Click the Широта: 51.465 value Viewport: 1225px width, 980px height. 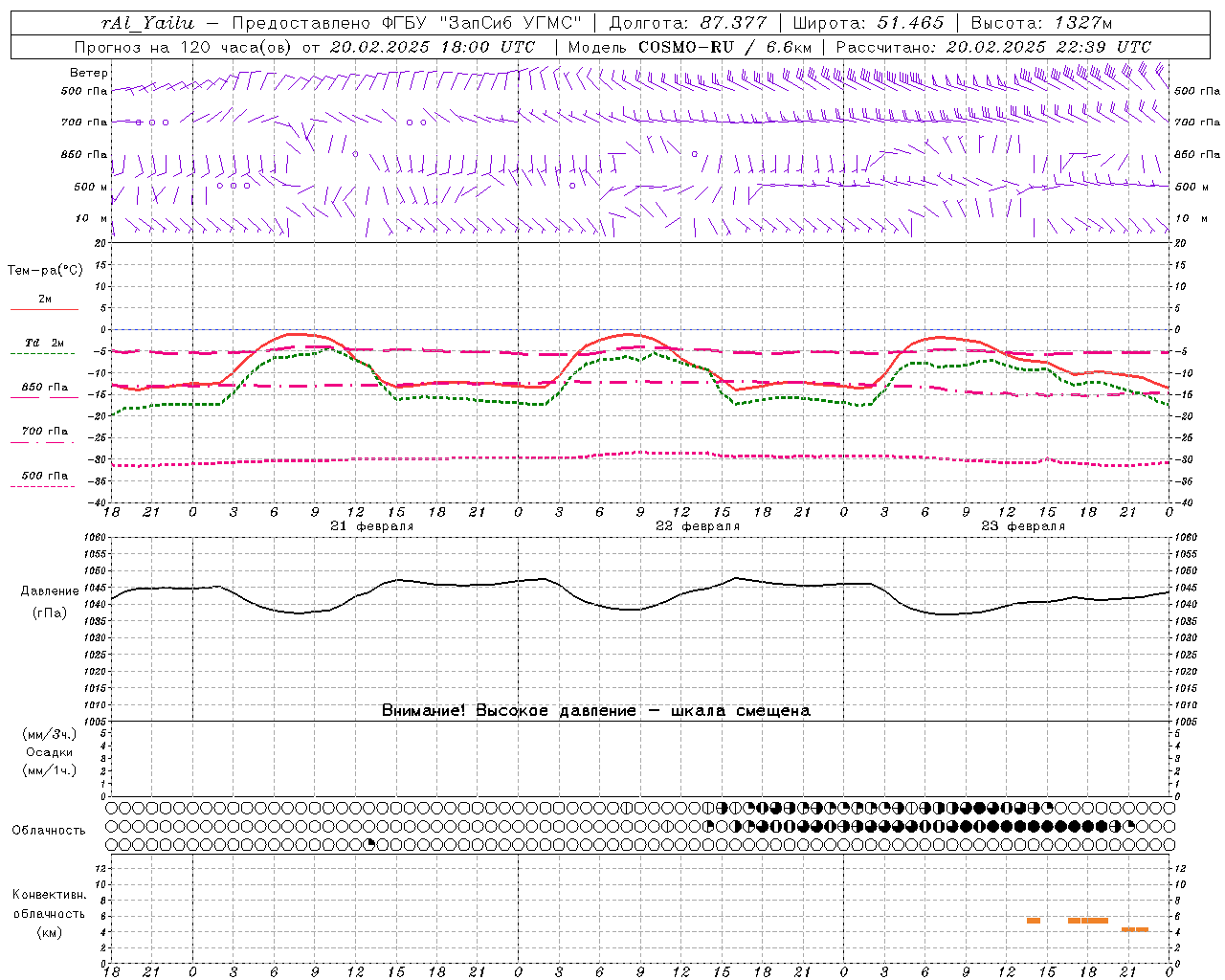tap(868, 23)
